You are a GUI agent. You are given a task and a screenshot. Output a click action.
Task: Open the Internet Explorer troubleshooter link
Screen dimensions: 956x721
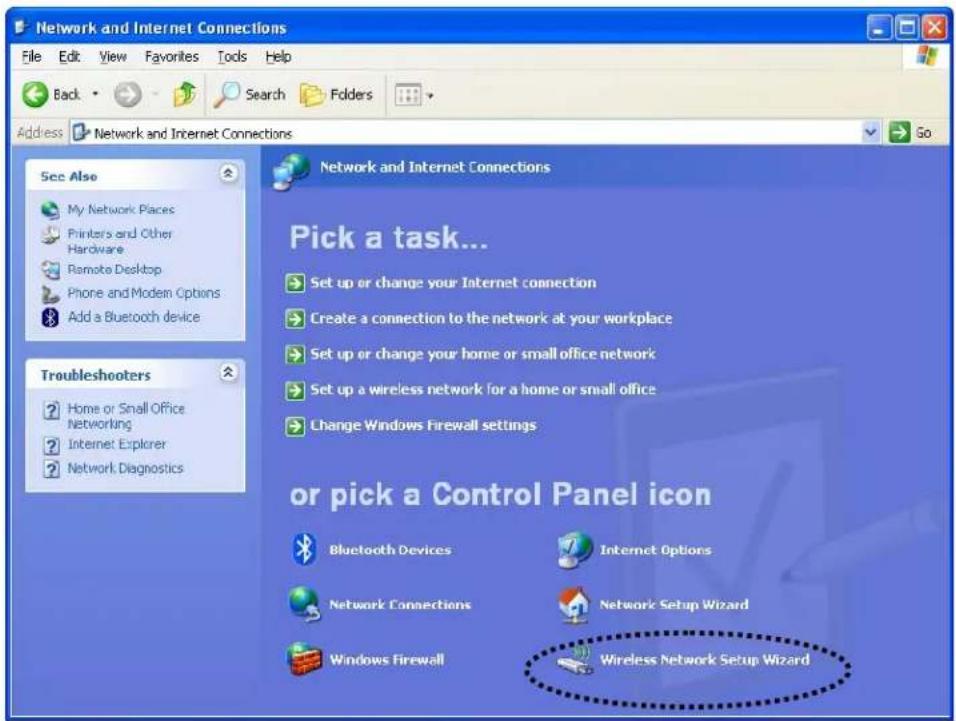[x=116, y=444]
